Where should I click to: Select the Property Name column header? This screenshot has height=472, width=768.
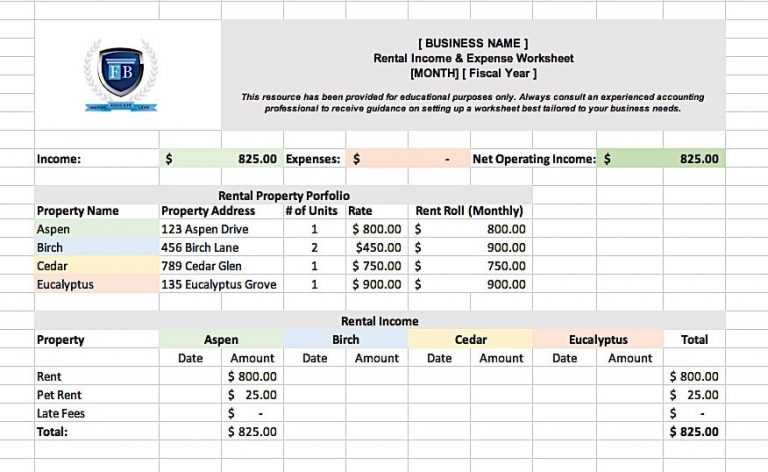coord(96,211)
